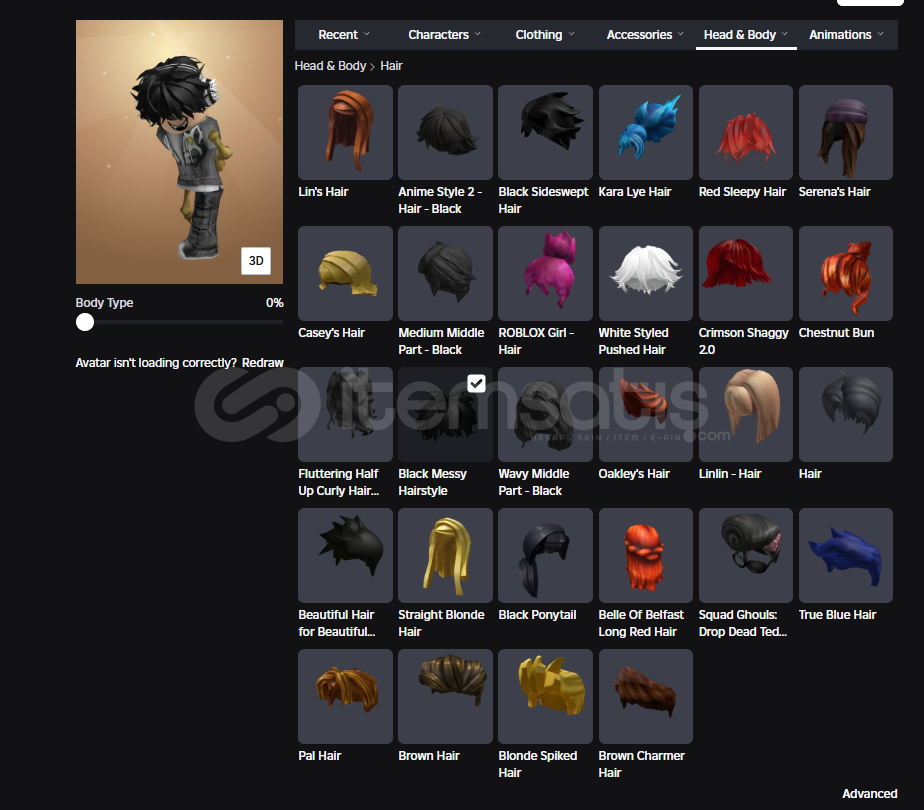Click the Kara Lye Hair name label

[635, 192]
